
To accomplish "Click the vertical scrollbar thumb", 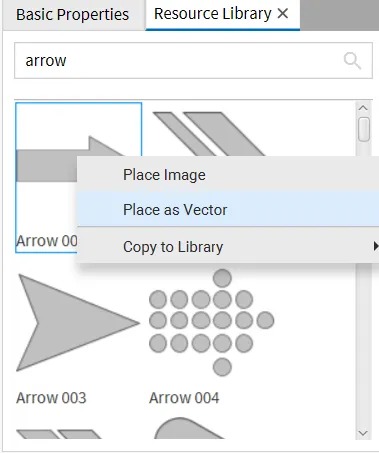I will 364,129.
